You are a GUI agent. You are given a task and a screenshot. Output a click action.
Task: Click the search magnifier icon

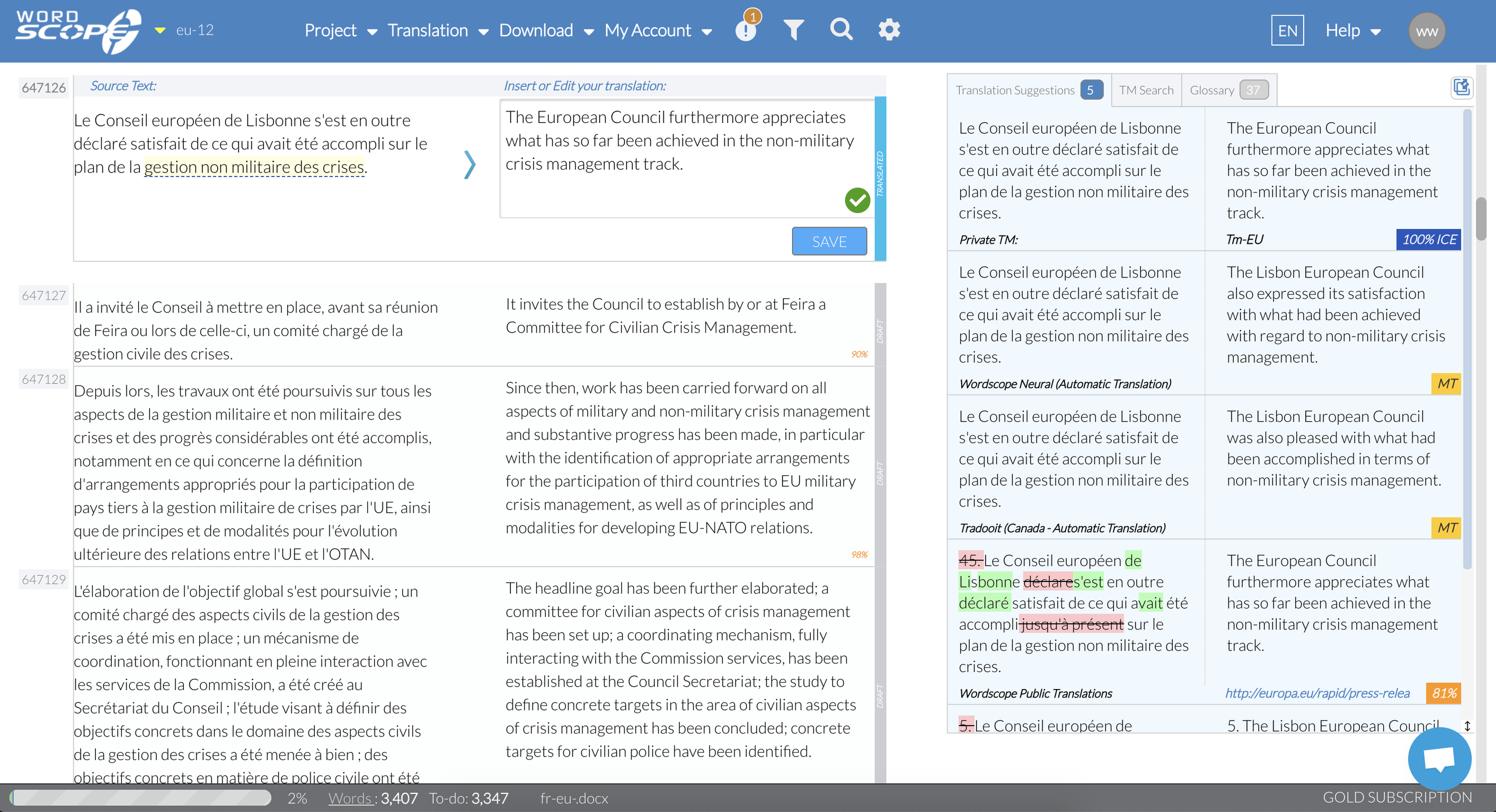[x=841, y=29]
